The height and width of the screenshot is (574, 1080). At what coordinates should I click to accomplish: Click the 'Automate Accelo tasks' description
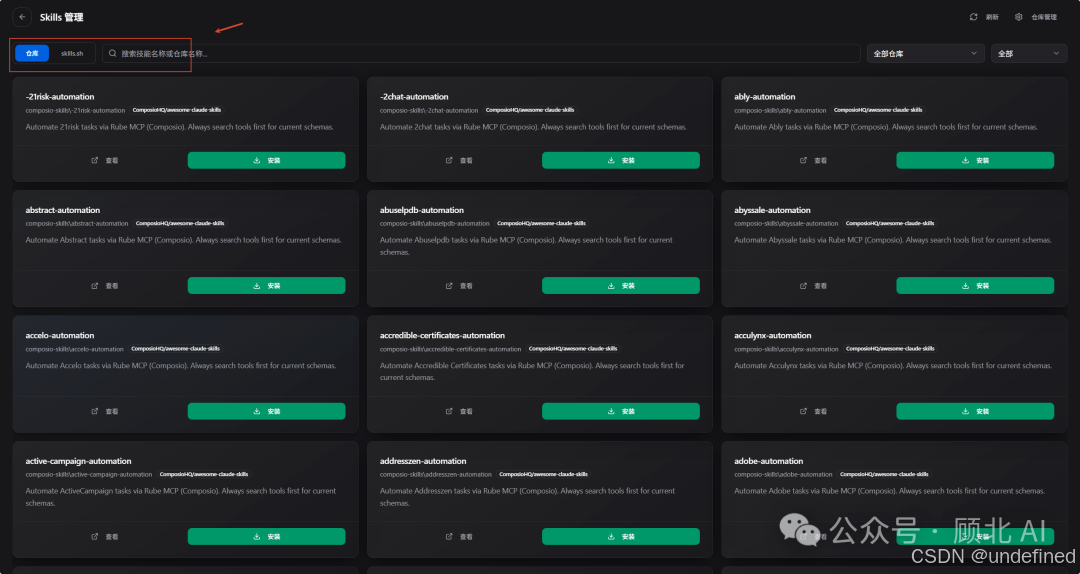click(x=181, y=365)
